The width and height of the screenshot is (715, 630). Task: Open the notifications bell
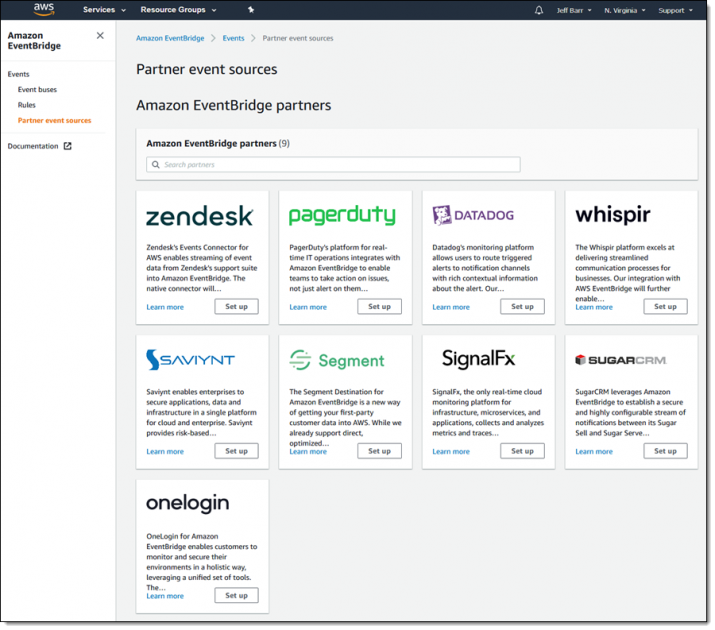[x=539, y=10]
